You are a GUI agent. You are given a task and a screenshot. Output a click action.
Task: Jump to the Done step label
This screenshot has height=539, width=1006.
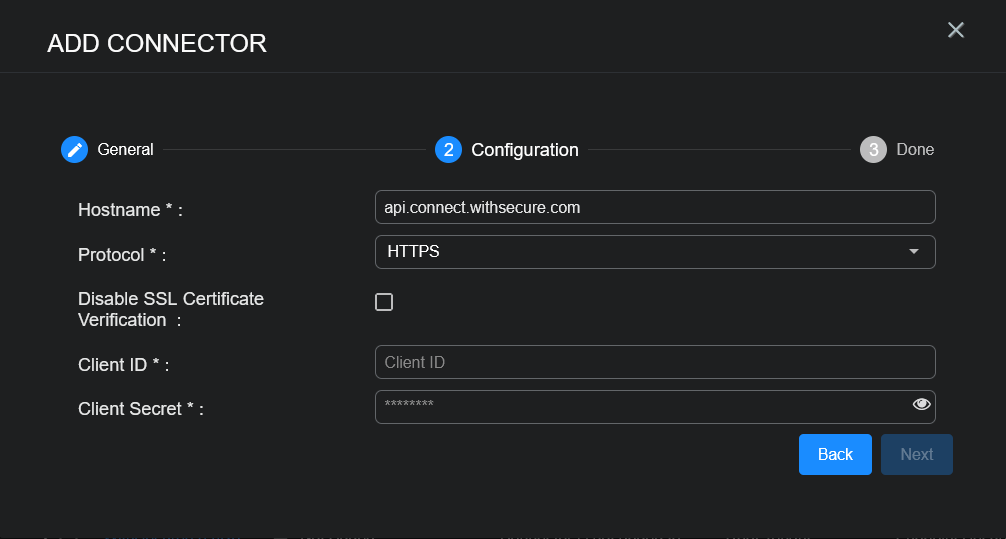tap(915, 150)
